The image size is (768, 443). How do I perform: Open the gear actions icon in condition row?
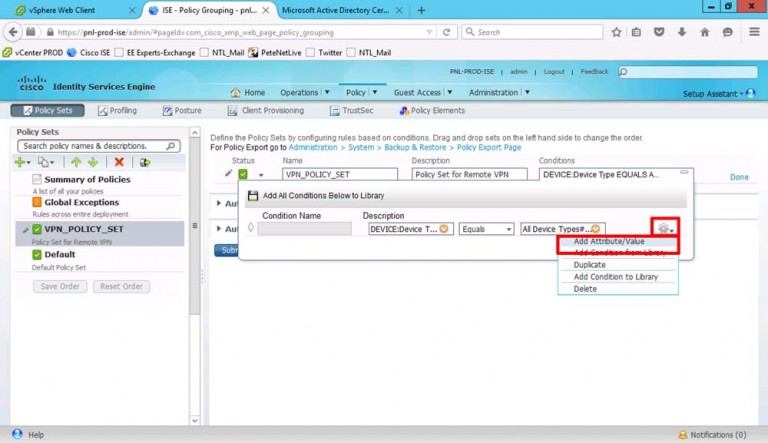[x=665, y=228]
